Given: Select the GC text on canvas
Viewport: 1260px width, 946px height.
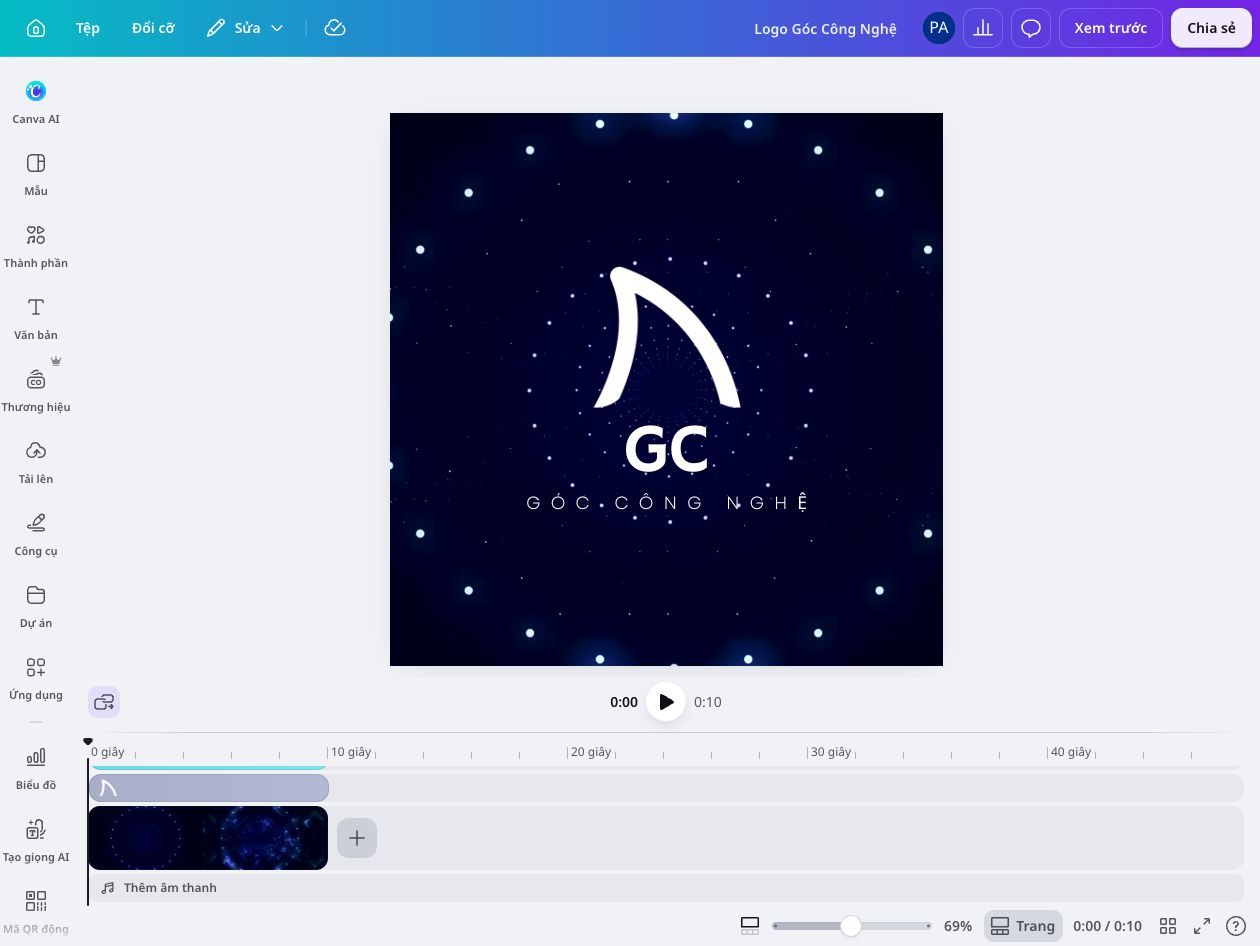Looking at the screenshot, I should pyautogui.click(x=667, y=450).
